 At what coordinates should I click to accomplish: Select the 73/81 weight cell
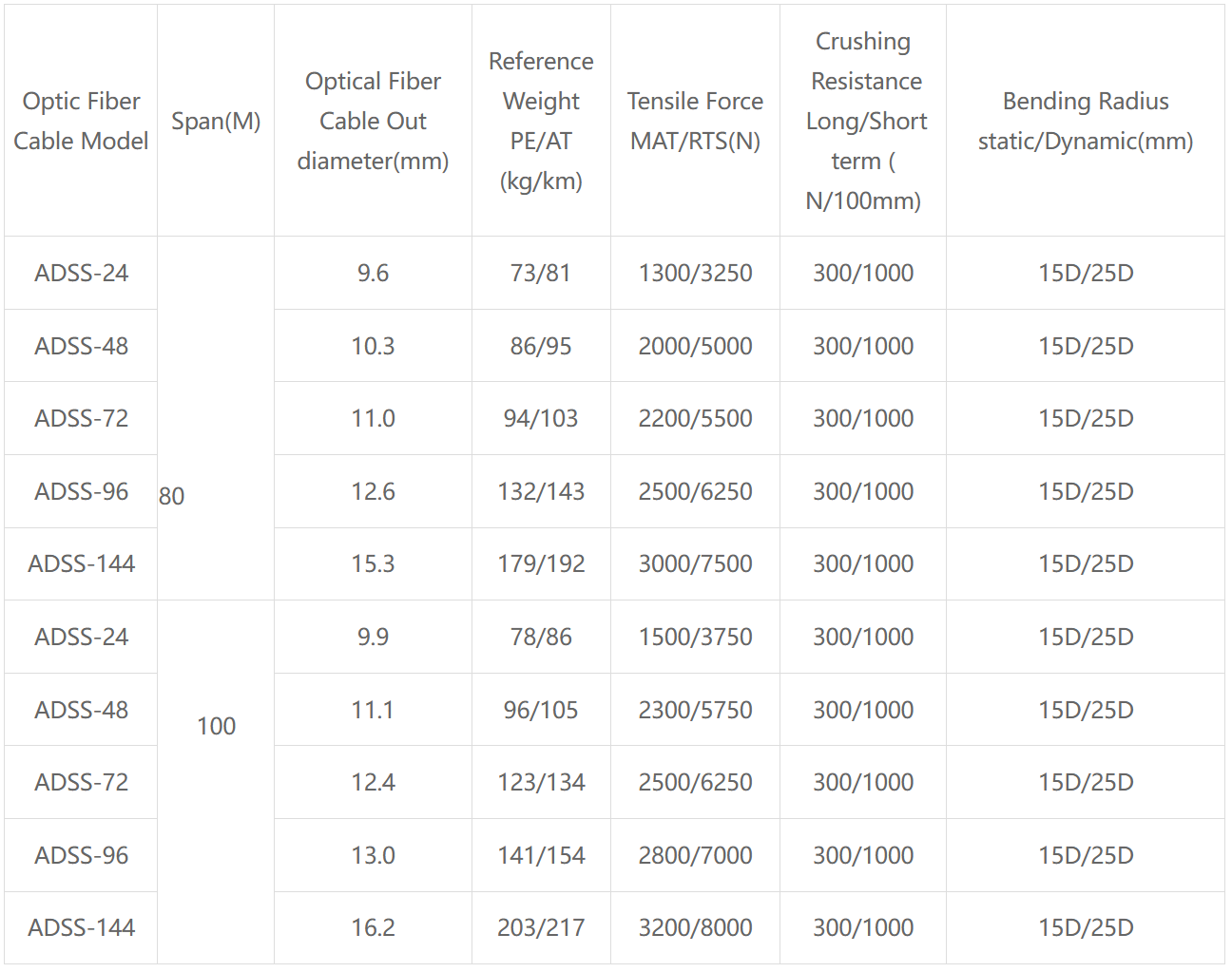(x=541, y=273)
